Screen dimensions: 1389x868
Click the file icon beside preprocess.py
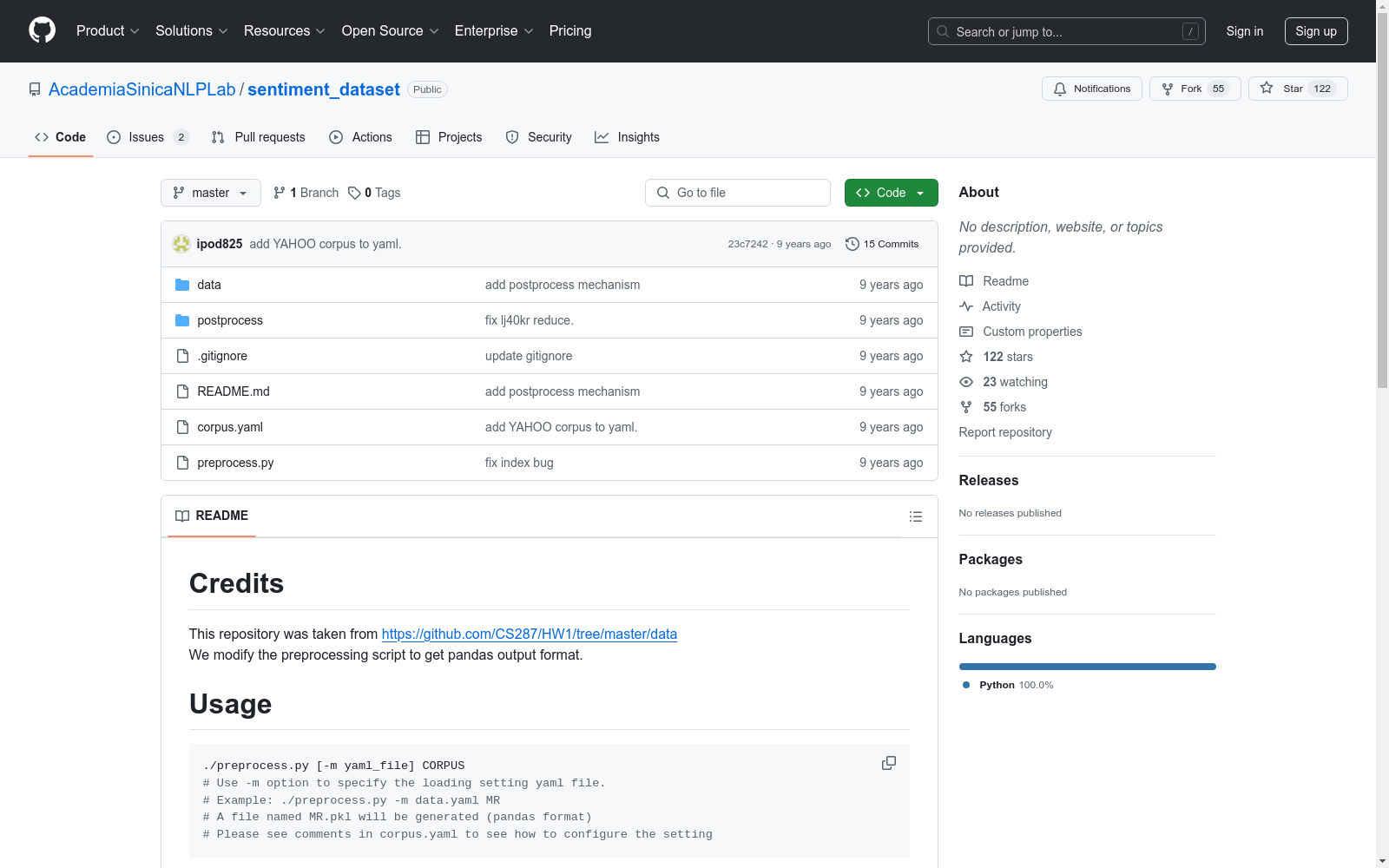182,463
